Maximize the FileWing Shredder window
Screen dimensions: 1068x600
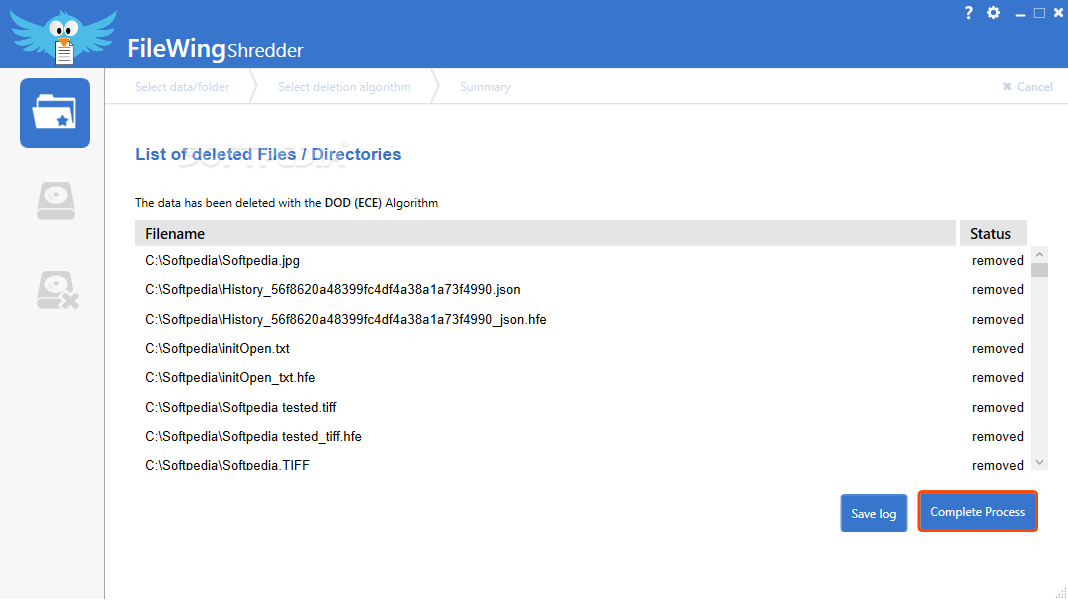[x=1039, y=13]
